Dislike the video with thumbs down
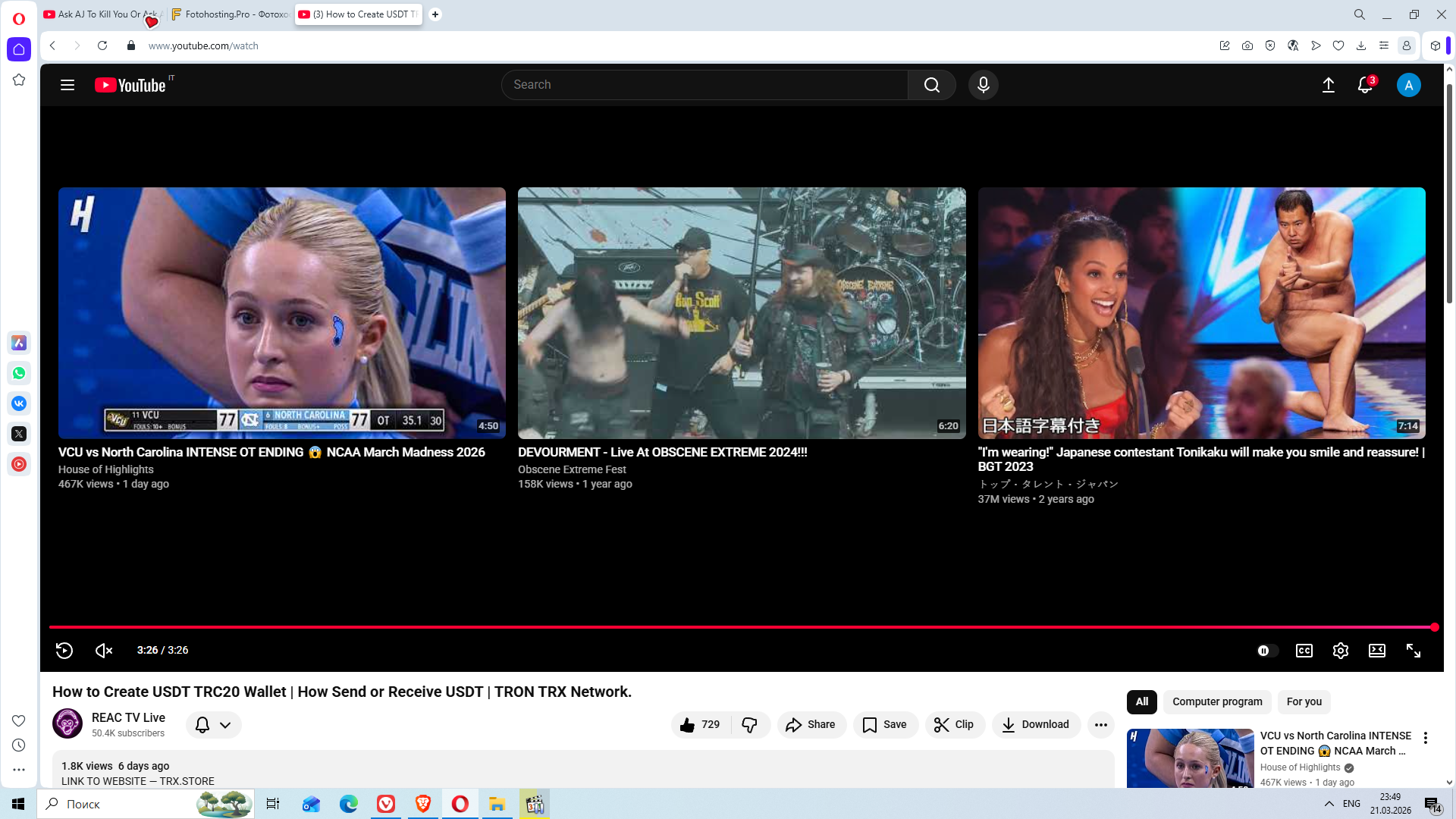The width and height of the screenshot is (1456, 819). click(749, 725)
